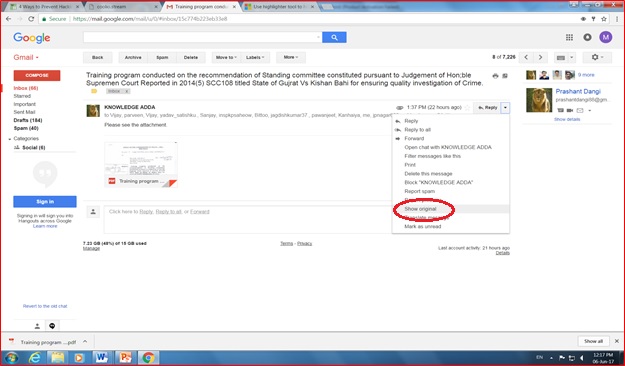The height and width of the screenshot is (366, 625).
Task: Click the 9 more participants link
Action: [x=586, y=75]
